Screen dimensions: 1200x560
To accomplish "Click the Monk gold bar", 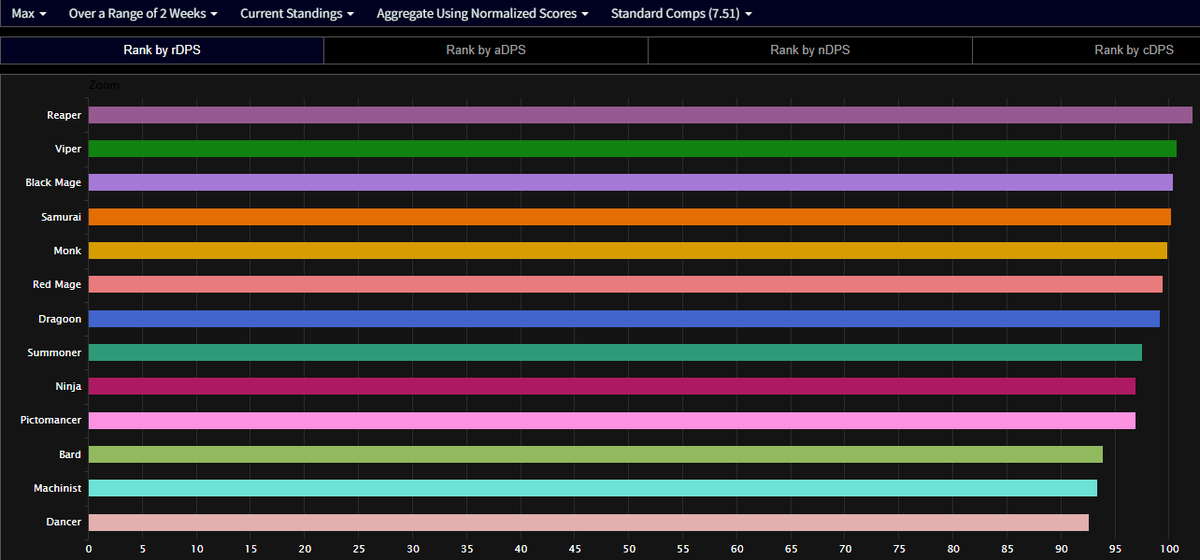I will [x=628, y=251].
